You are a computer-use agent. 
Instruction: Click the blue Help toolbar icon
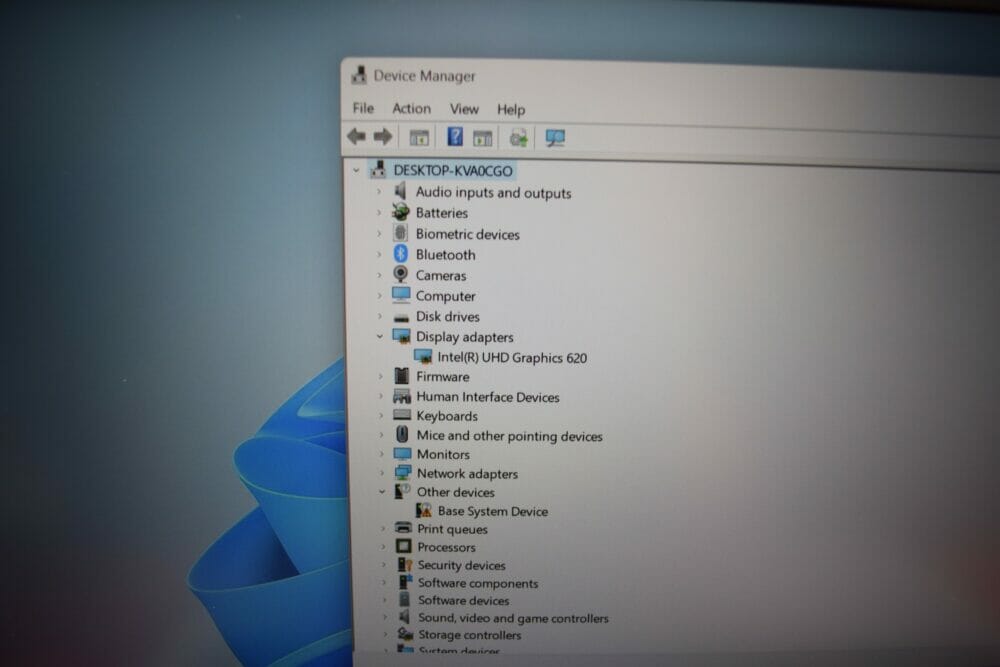tap(455, 136)
